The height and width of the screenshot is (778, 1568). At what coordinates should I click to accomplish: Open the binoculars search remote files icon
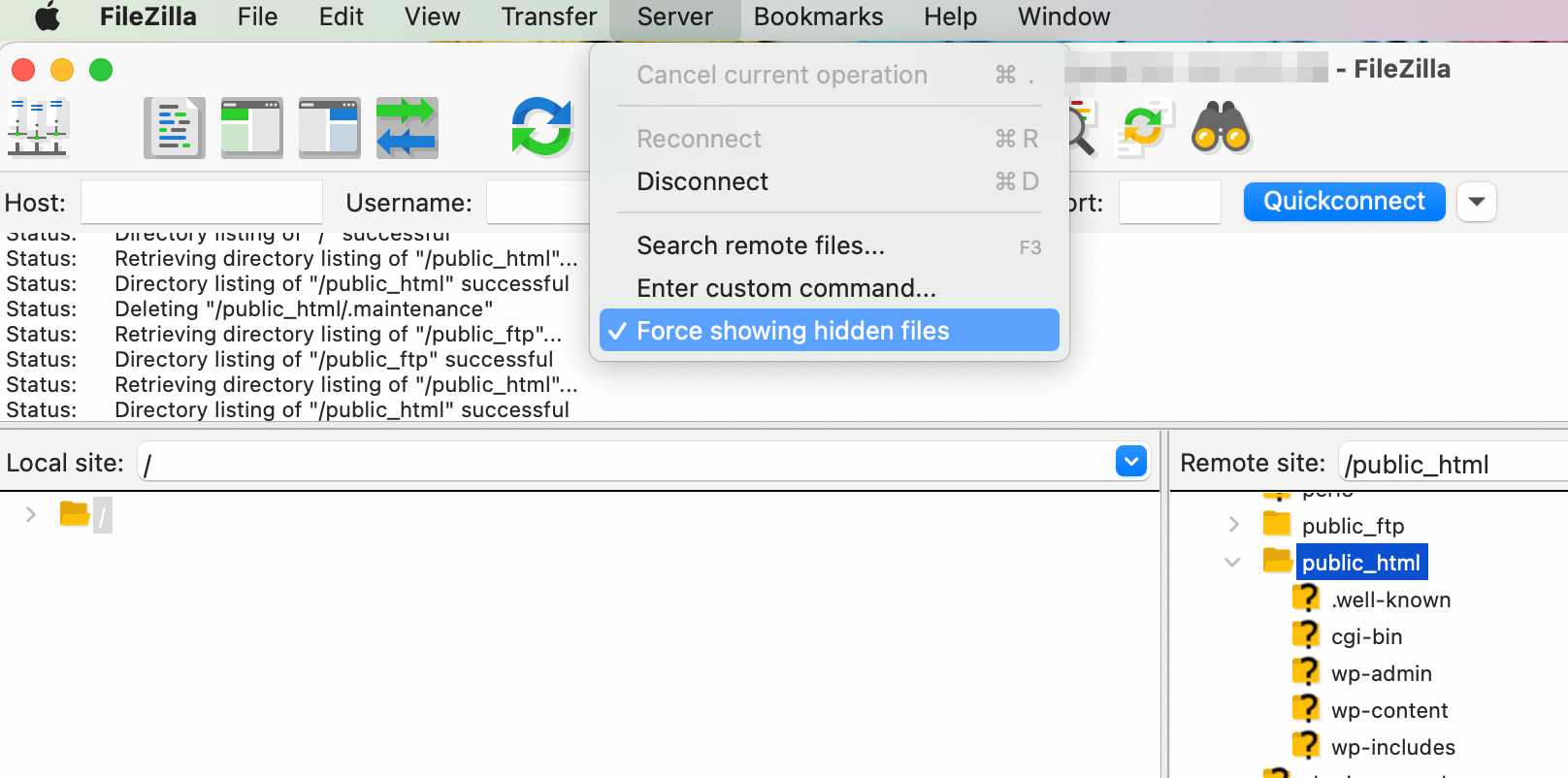[1221, 127]
